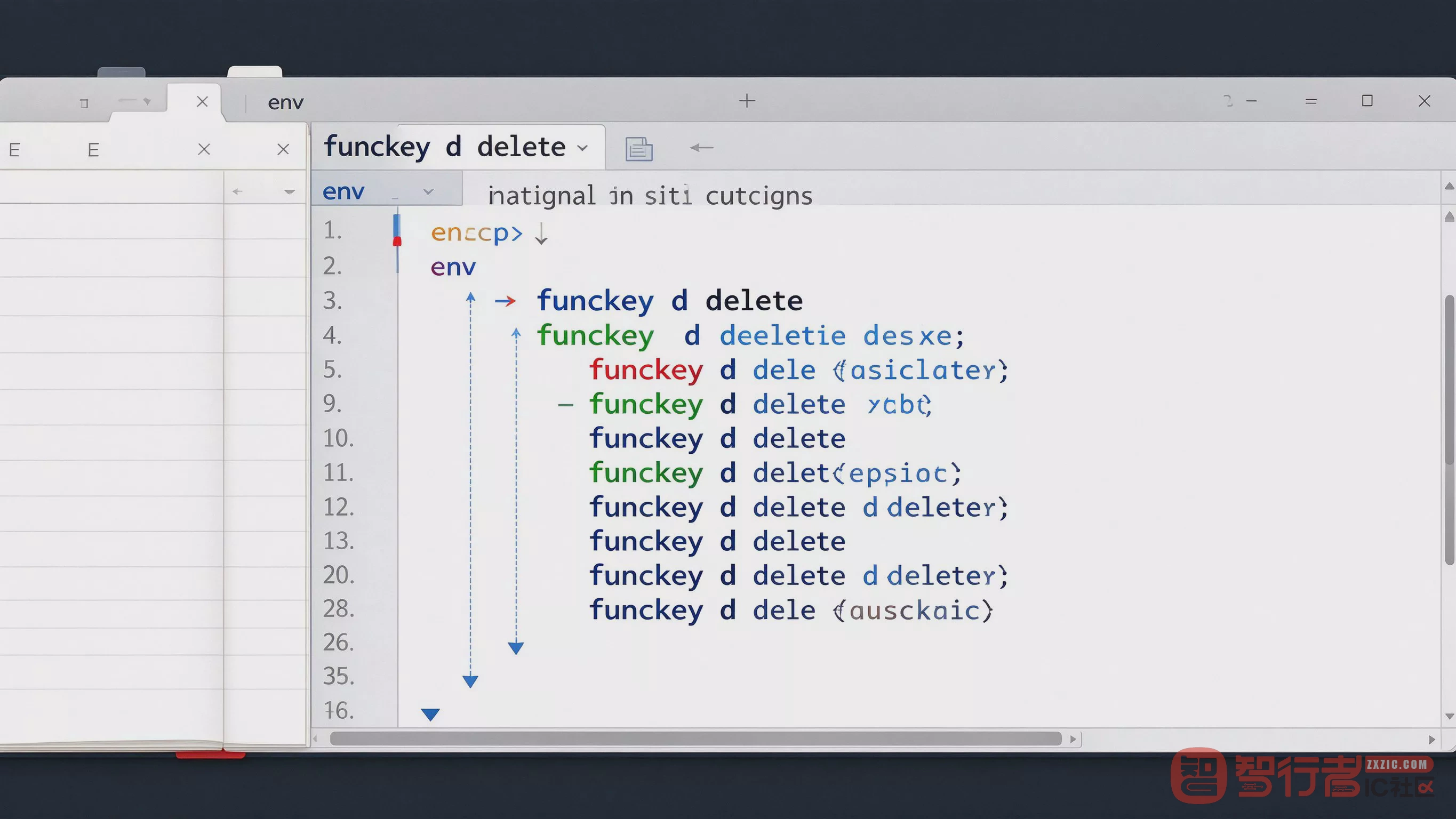Open a new tab with plus icon
This screenshot has width=1456, height=819.
click(747, 101)
